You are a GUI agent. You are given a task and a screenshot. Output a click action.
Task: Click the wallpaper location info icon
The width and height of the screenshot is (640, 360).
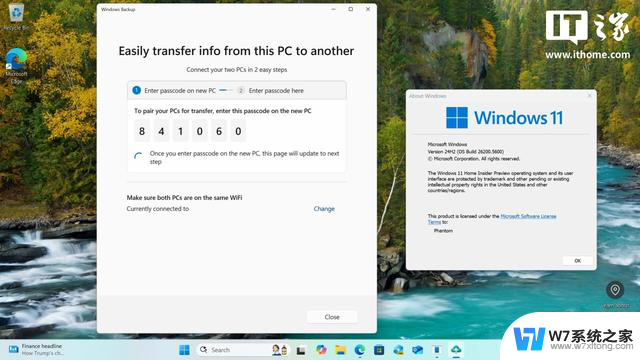click(x=615, y=290)
